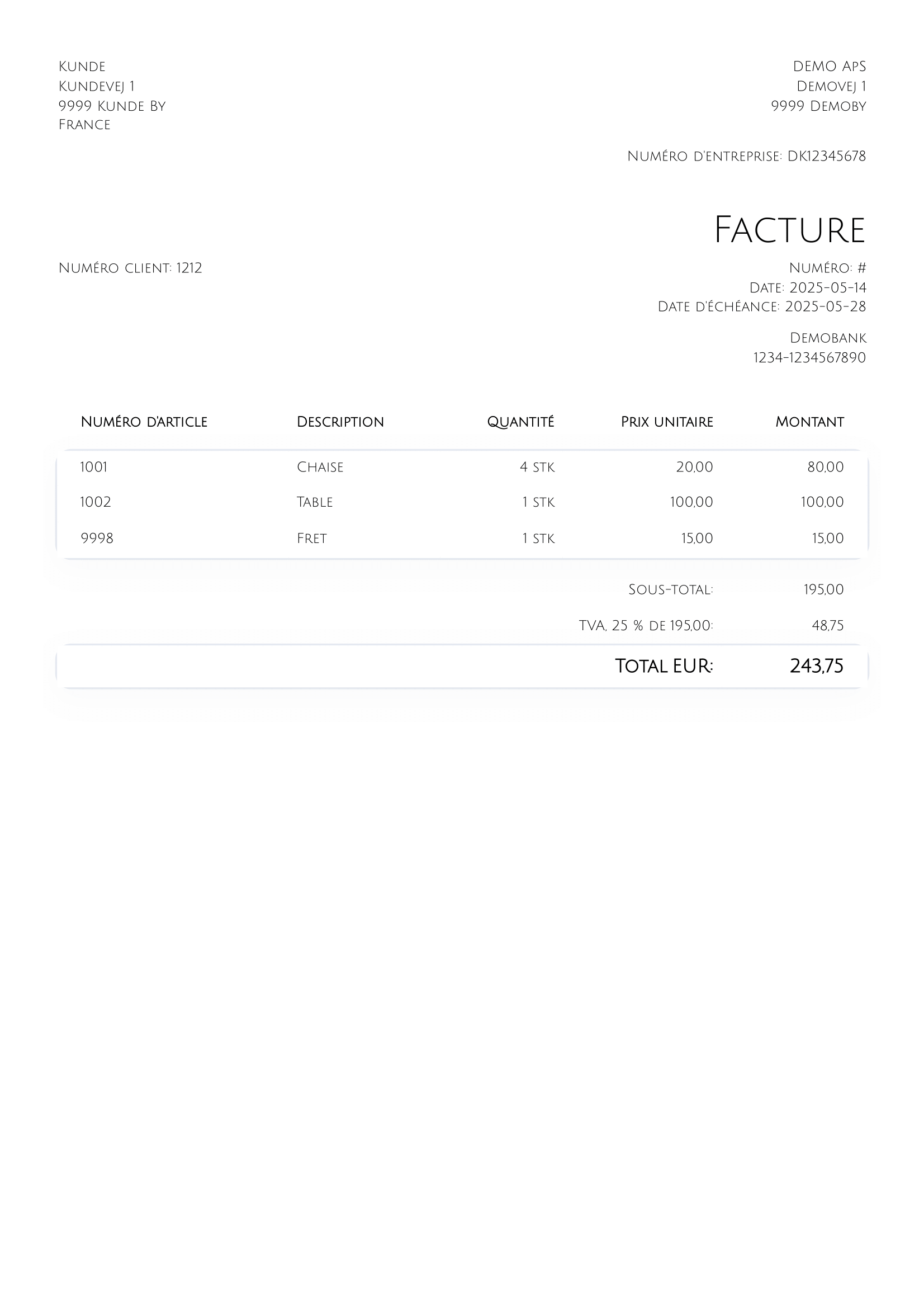The width and height of the screenshot is (924, 1308).
Task: Click the Numéro d'article column header
Action: 144,422
